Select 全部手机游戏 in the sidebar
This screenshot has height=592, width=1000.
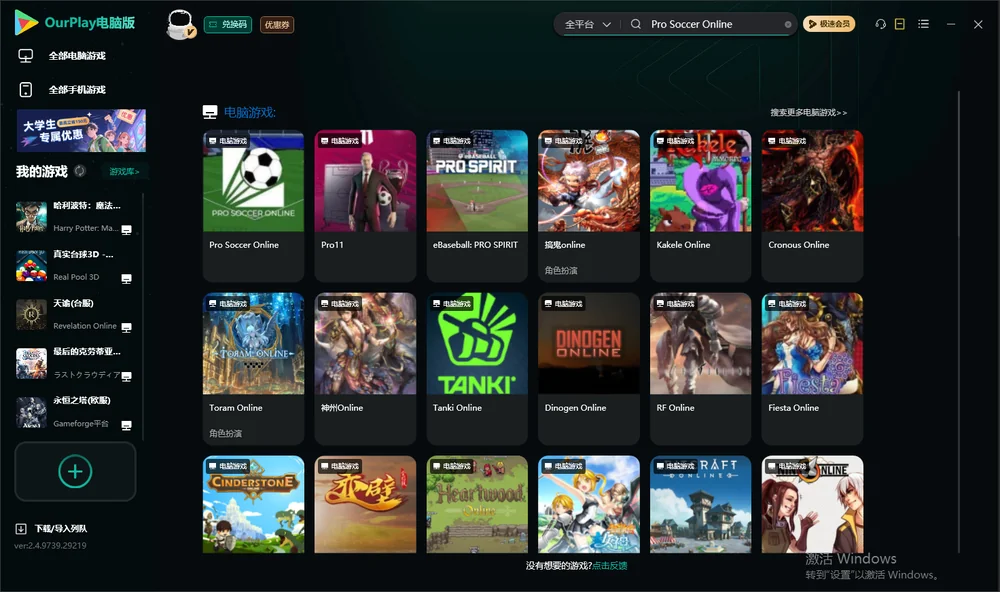point(77,90)
